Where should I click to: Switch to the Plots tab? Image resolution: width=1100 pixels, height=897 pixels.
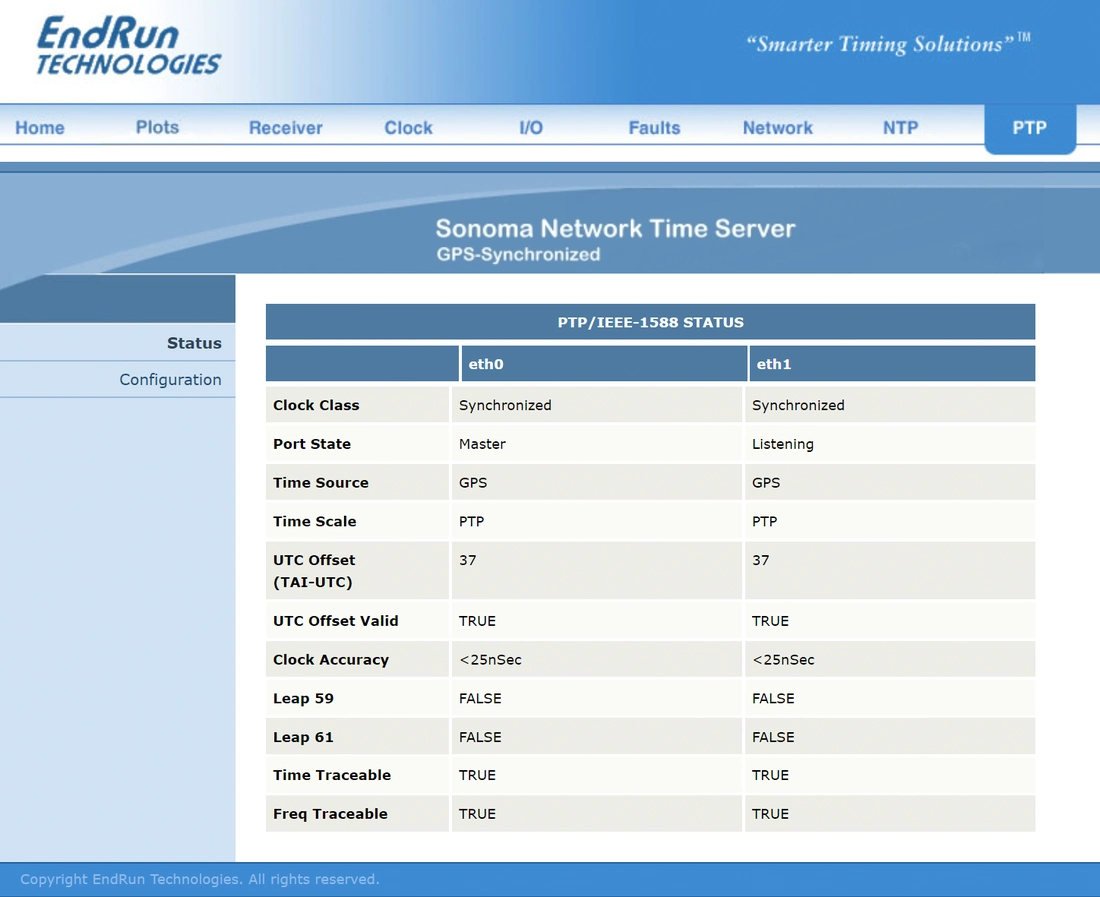pos(157,127)
